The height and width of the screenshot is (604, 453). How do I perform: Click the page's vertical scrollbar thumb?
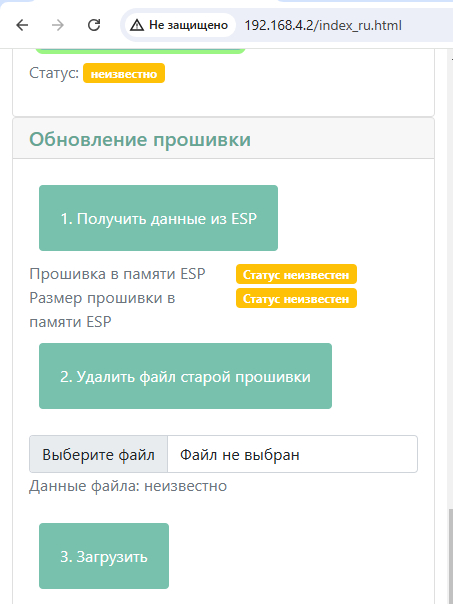[450, 557]
